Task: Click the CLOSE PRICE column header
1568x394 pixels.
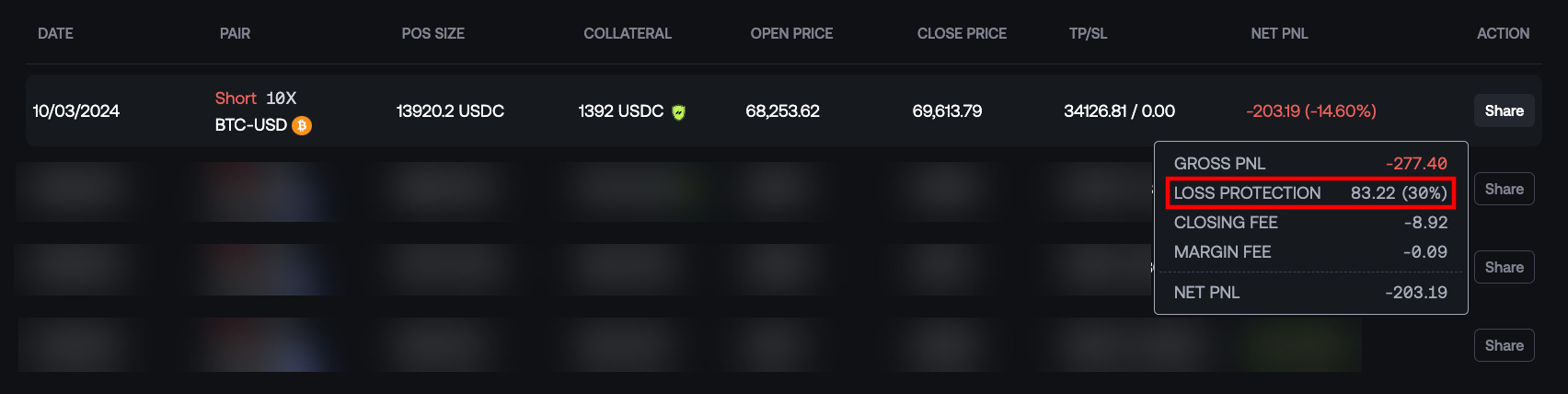Action: coord(962,33)
